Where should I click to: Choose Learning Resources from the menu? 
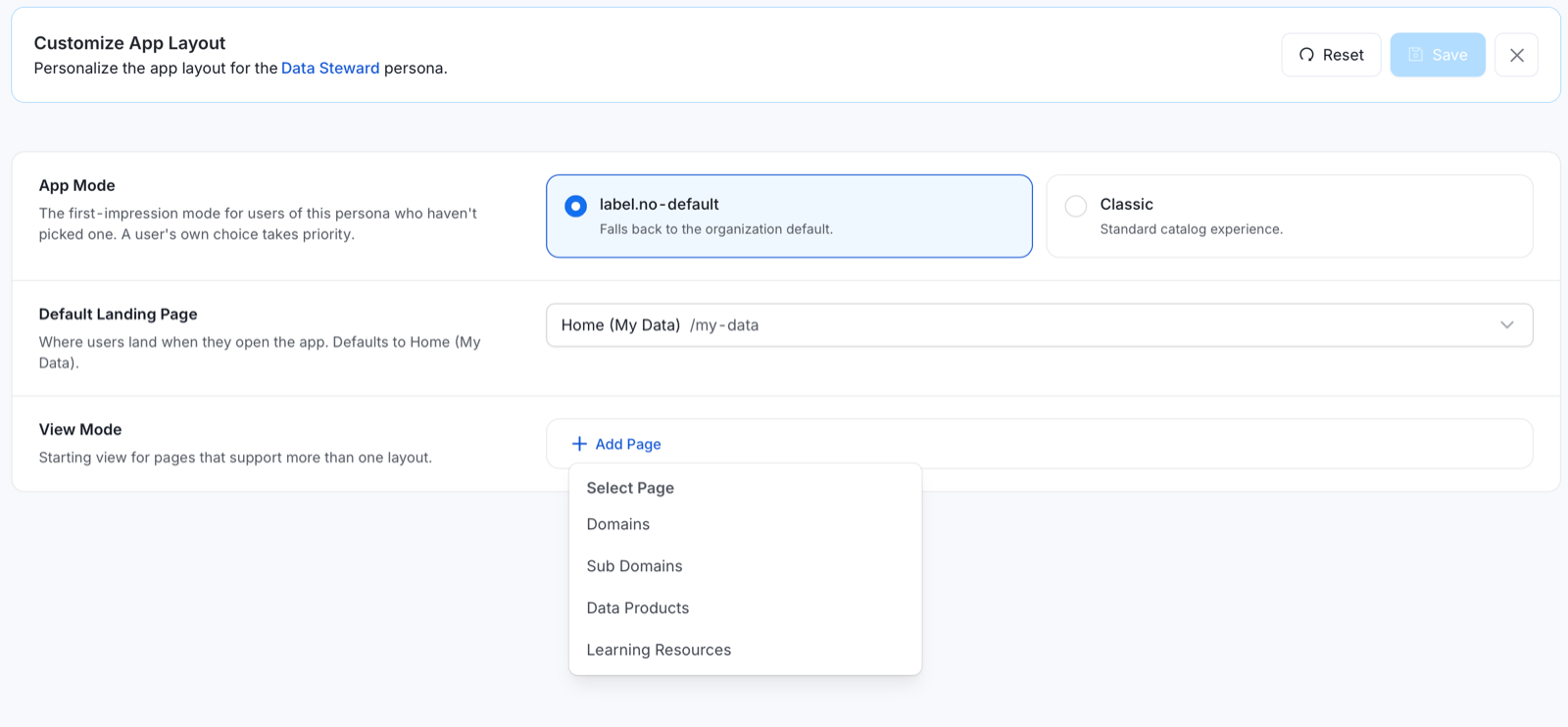[x=745, y=651]
